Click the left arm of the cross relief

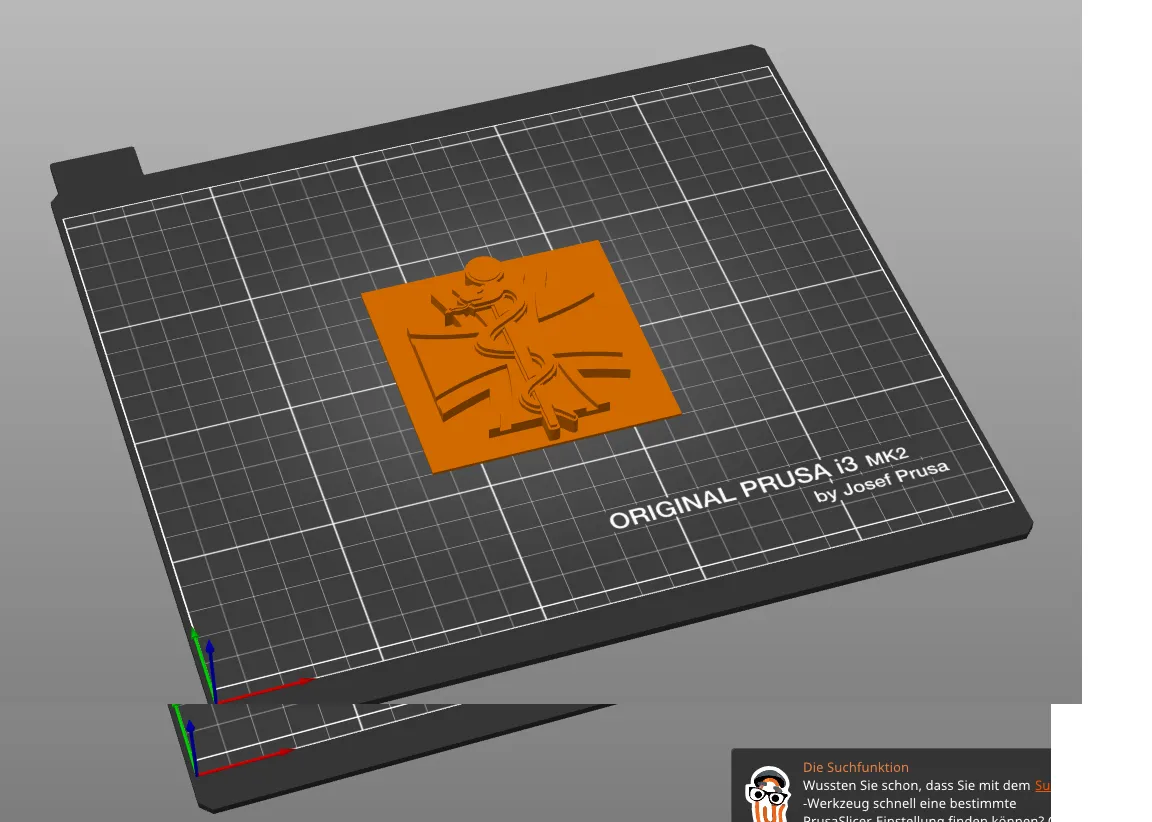point(448,373)
